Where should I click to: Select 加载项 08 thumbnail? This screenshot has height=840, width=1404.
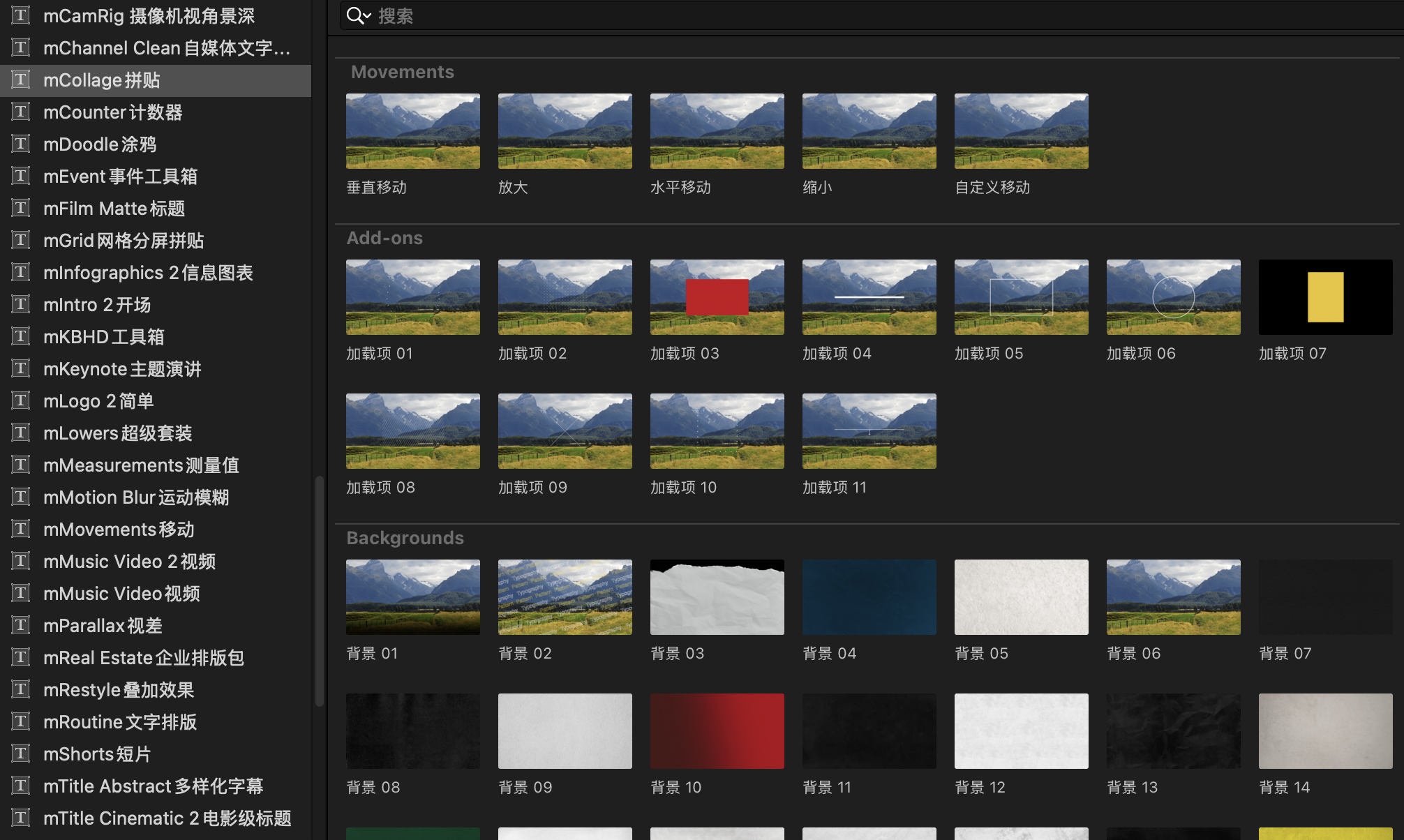click(x=413, y=431)
